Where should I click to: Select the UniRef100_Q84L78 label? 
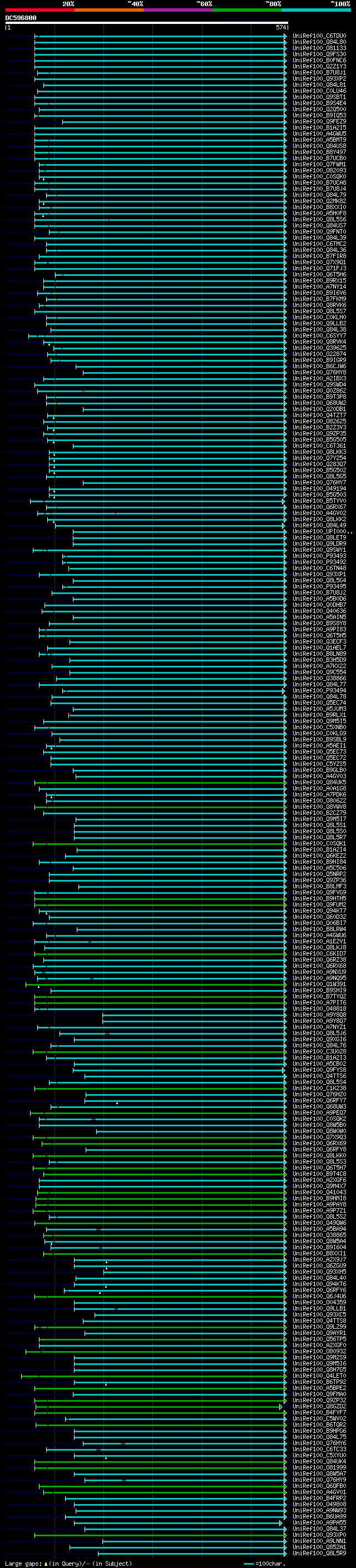click(319, 696)
